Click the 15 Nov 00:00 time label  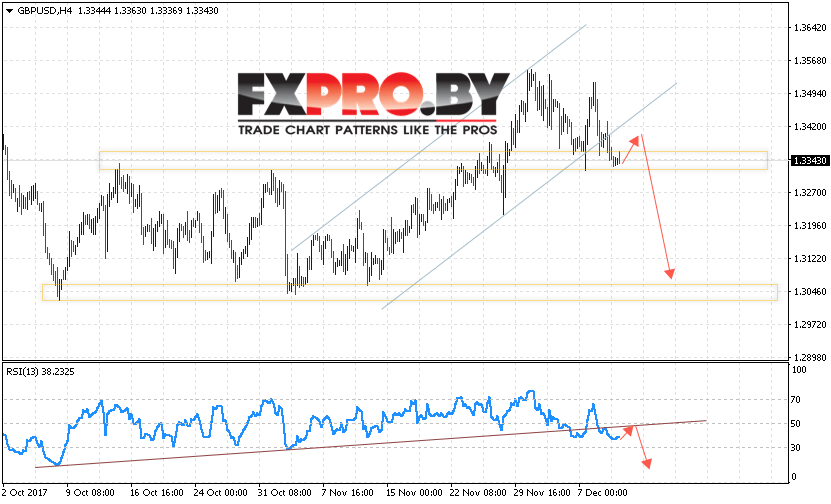(x=414, y=493)
